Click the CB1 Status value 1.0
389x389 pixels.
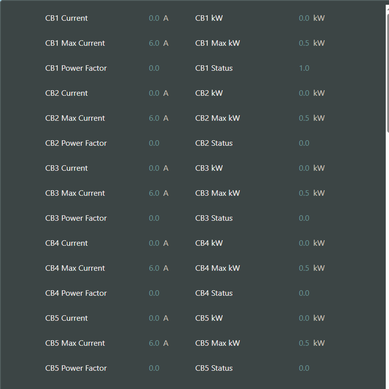pos(304,68)
